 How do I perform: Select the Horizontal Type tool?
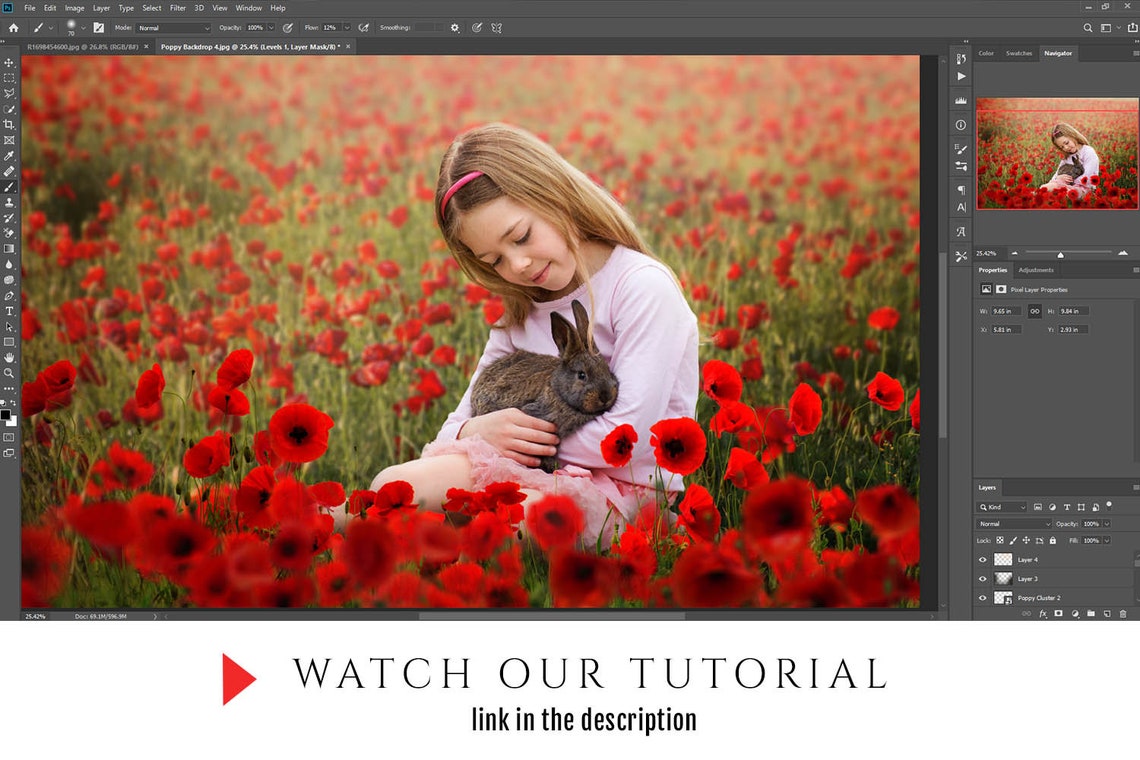pyautogui.click(x=9, y=311)
